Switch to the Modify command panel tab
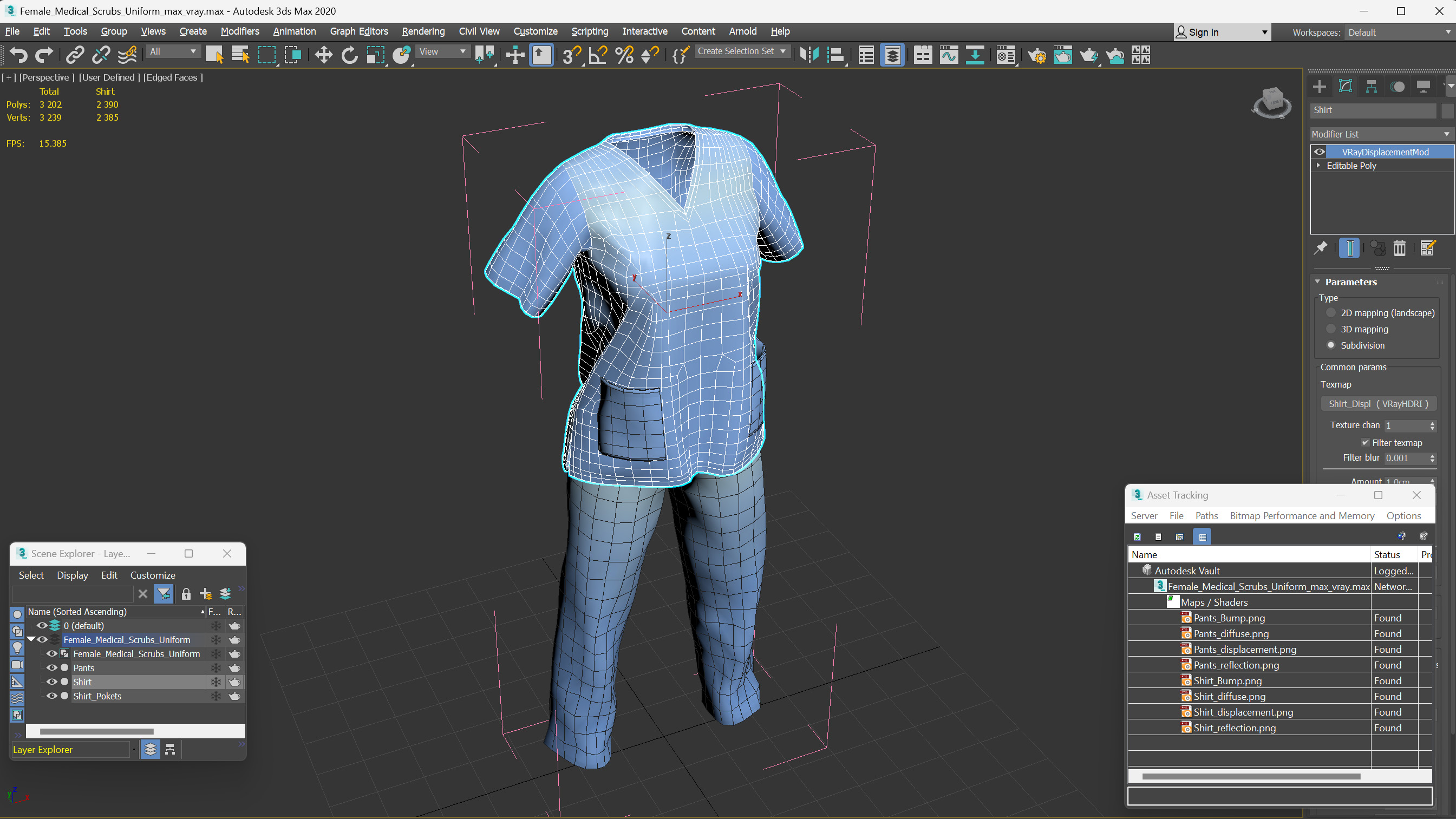Screen dimensions: 1456x819 [1345, 87]
